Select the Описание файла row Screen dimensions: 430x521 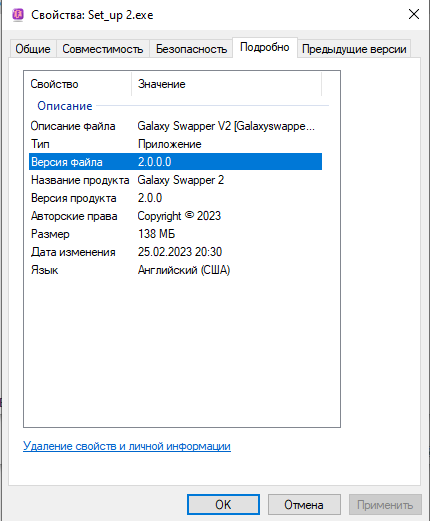click(175, 126)
